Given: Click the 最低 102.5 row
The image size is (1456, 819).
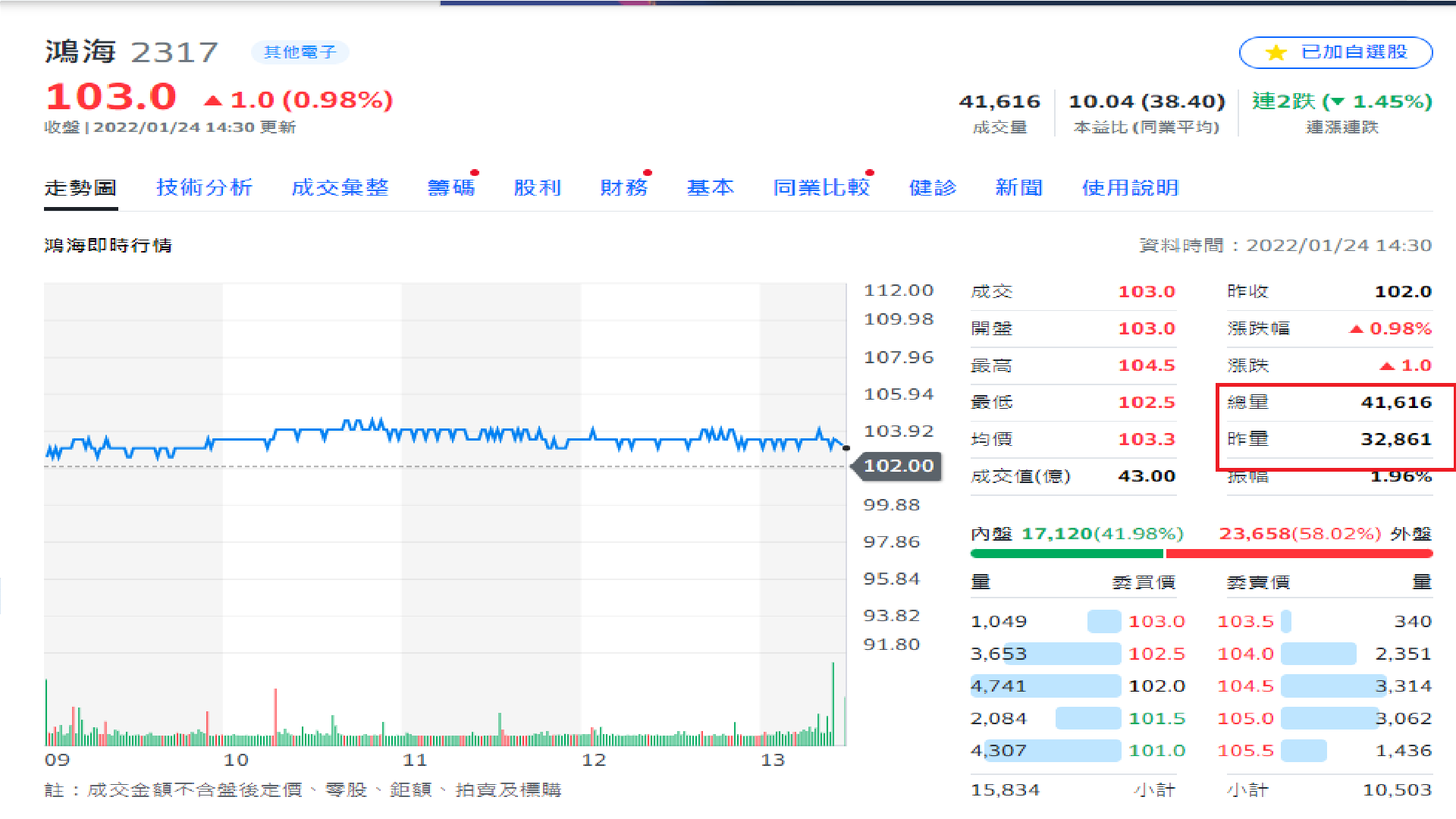Looking at the screenshot, I should point(1073,402).
